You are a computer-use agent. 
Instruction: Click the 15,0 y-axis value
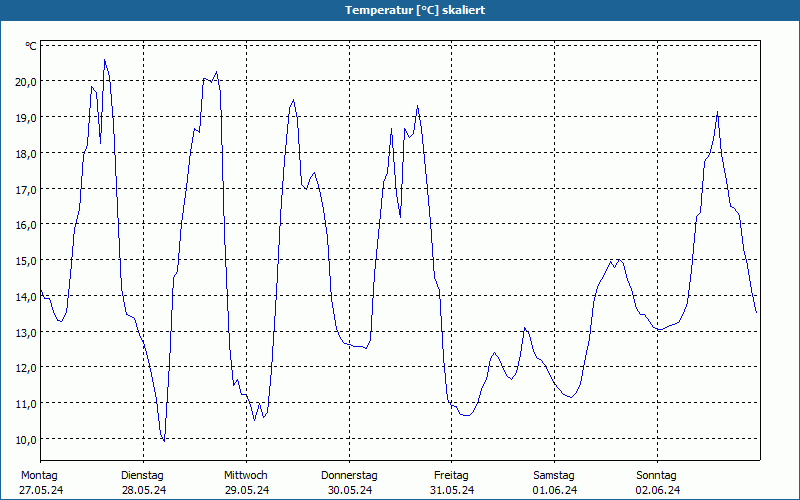point(26,261)
